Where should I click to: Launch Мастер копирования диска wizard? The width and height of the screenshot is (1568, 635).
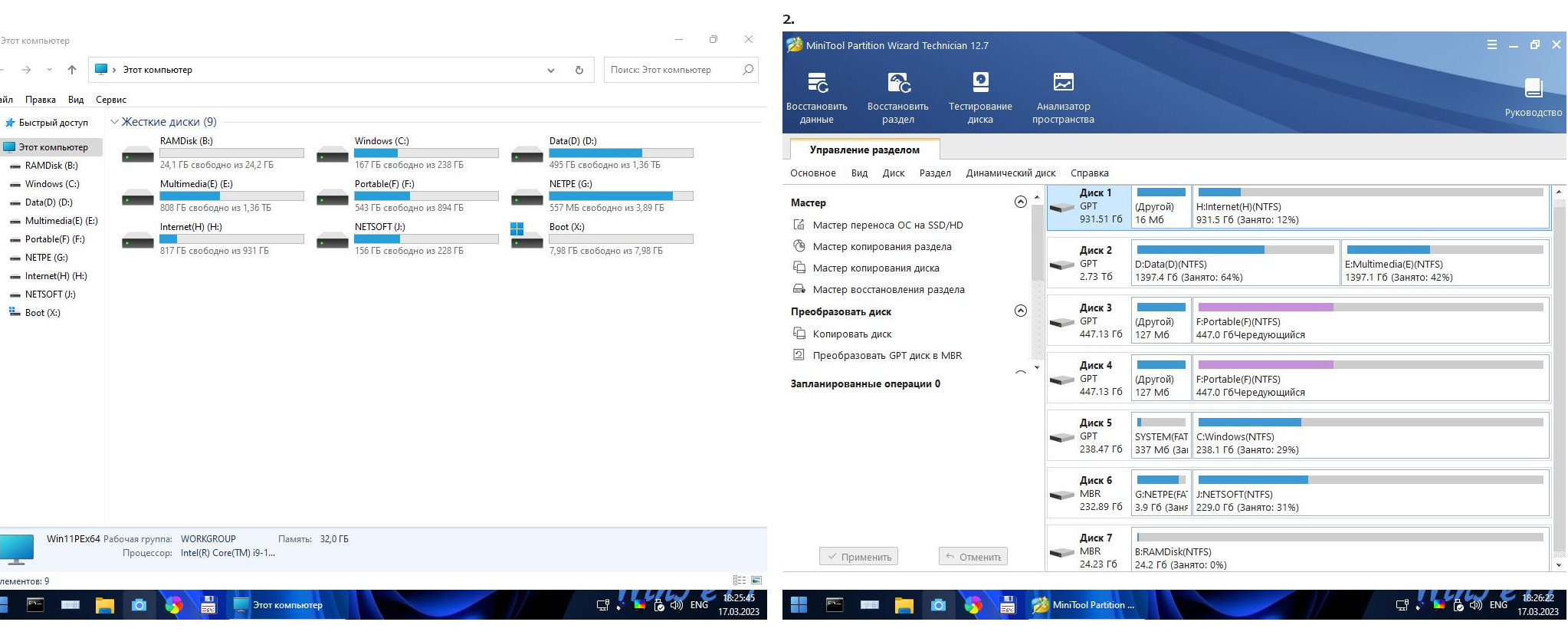click(876, 268)
